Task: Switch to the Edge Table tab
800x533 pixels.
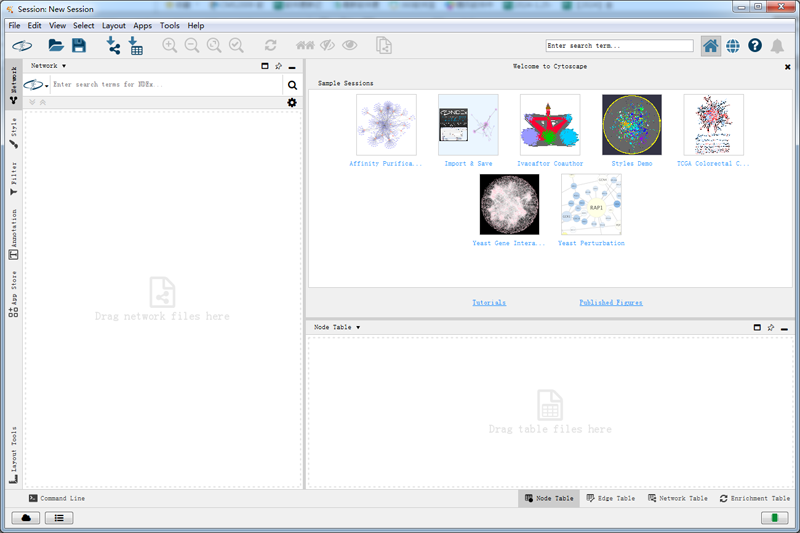Action: (611, 498)
